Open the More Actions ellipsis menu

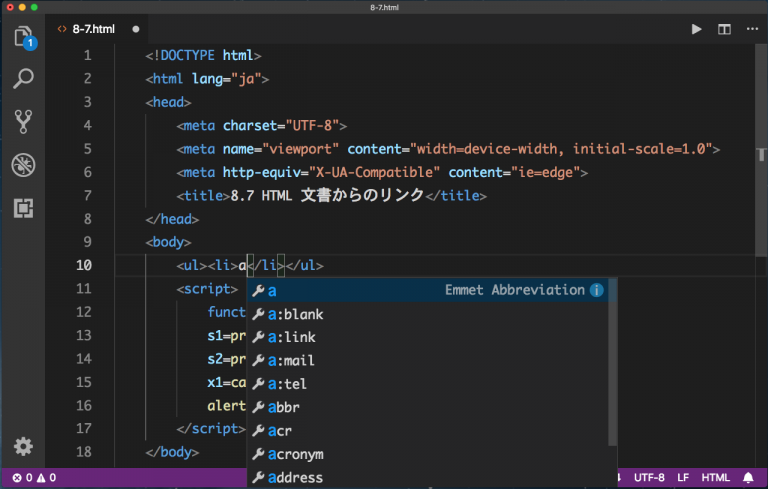(752, 29)
